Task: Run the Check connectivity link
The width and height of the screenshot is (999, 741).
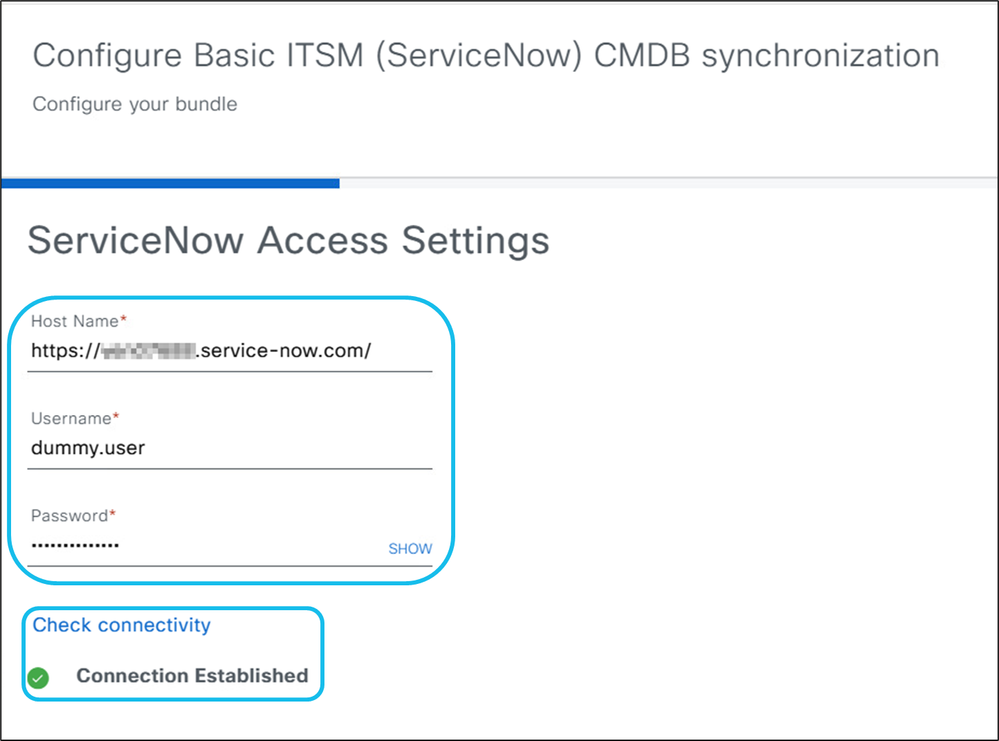Action: tap(122, 625)
